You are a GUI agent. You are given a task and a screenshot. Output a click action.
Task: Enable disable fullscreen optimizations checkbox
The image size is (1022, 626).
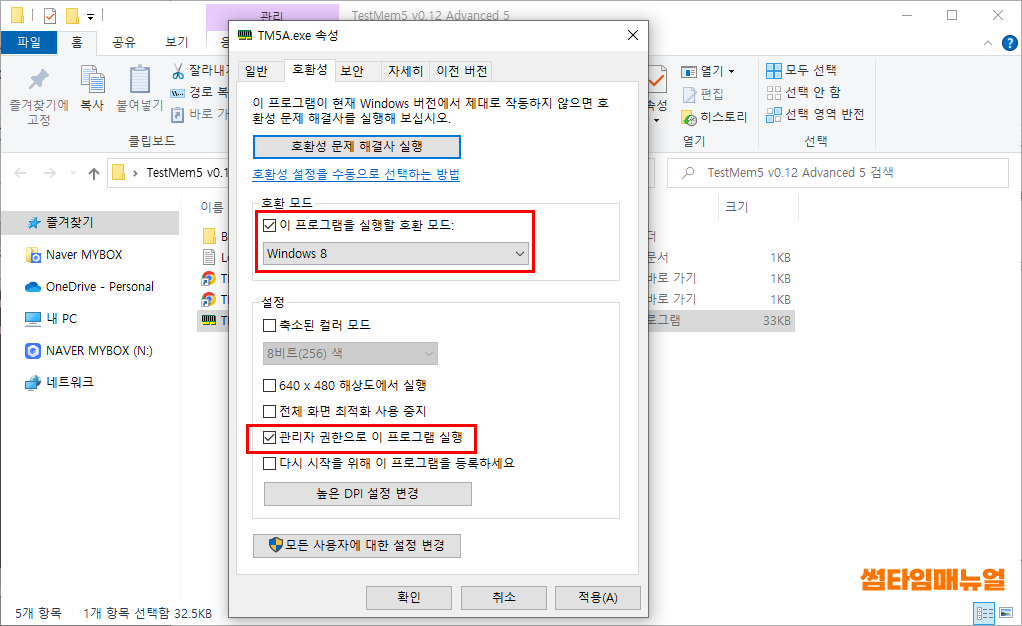tap(269, 411)
